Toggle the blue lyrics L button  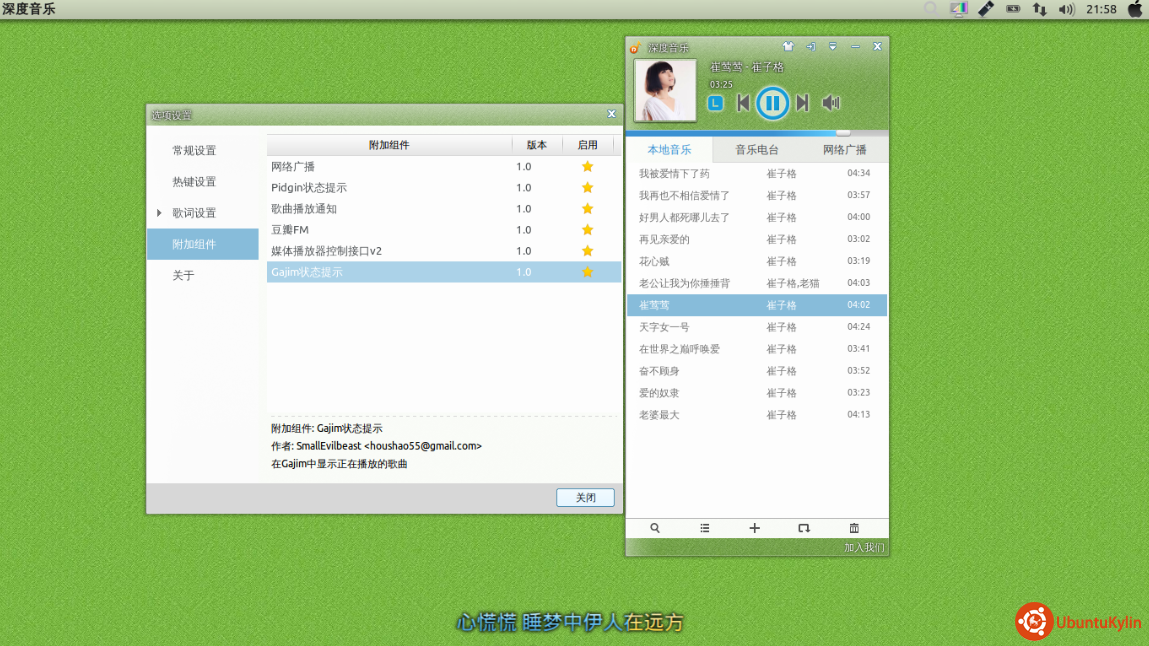tap(715, 103)
